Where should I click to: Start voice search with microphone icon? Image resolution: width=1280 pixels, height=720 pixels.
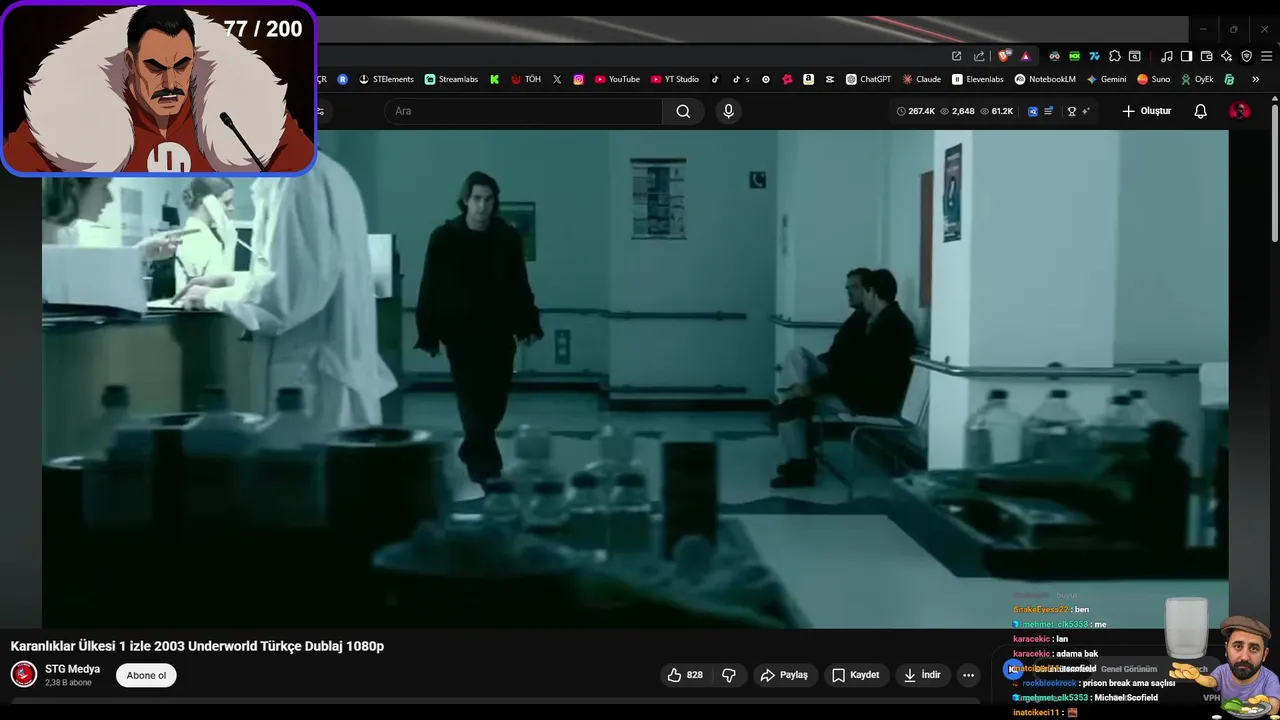(x=728, y=111)
